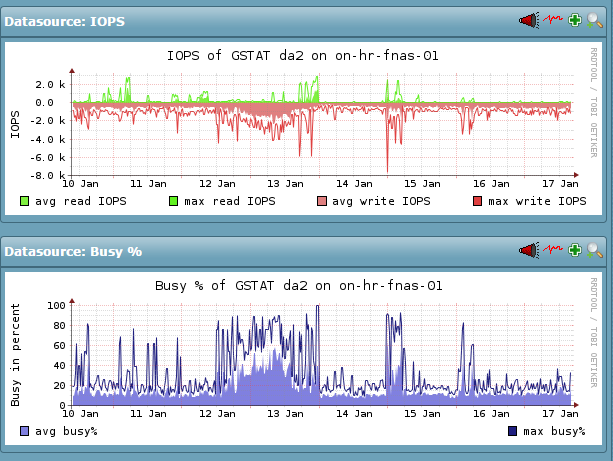This screenshot has width=613, height=461.
Task: Click the 'max read IOPS' legend text
Action: coord(230,201)
